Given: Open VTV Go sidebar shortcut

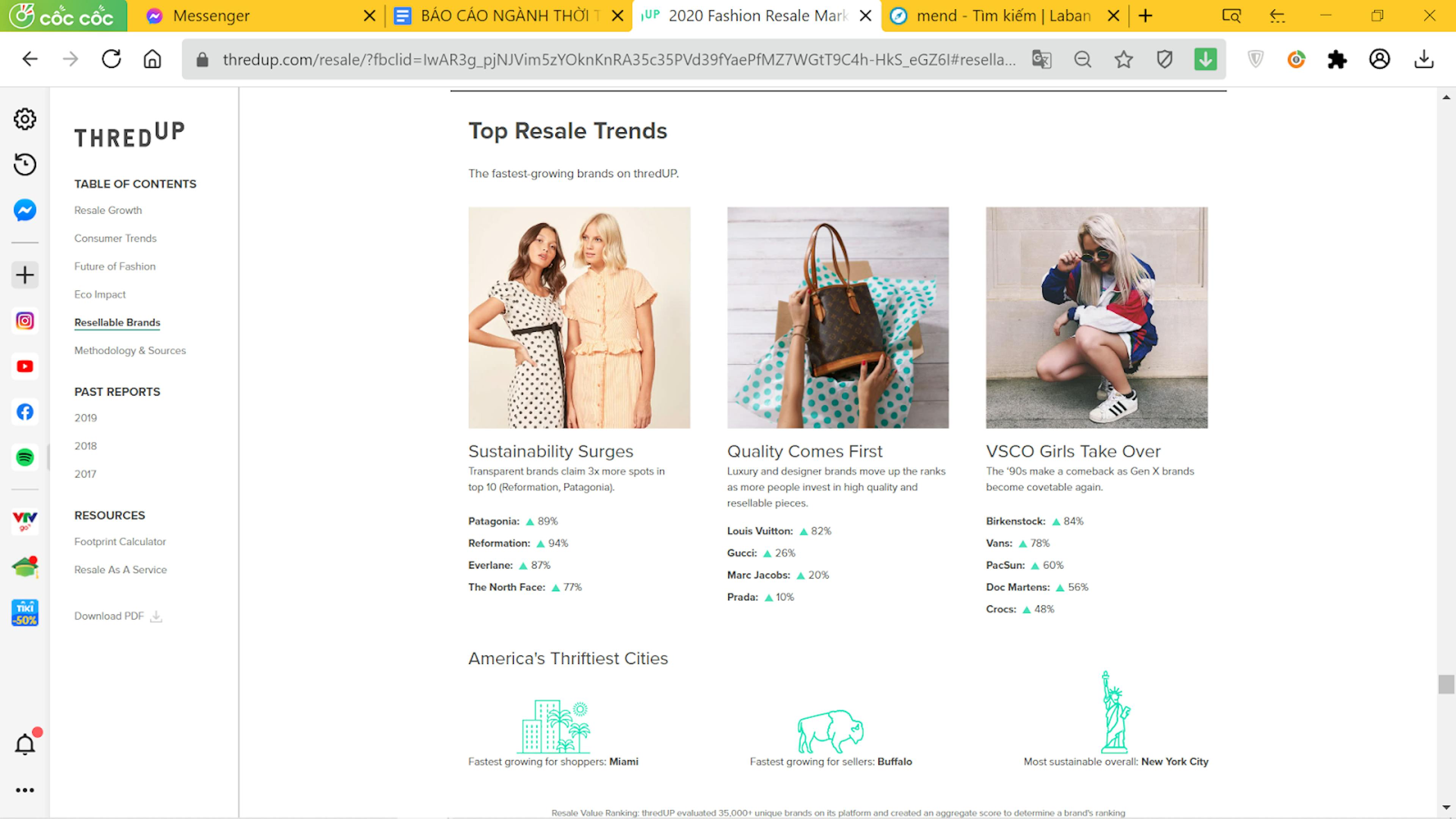Looking at the screenshot, I should coord(25,521).
